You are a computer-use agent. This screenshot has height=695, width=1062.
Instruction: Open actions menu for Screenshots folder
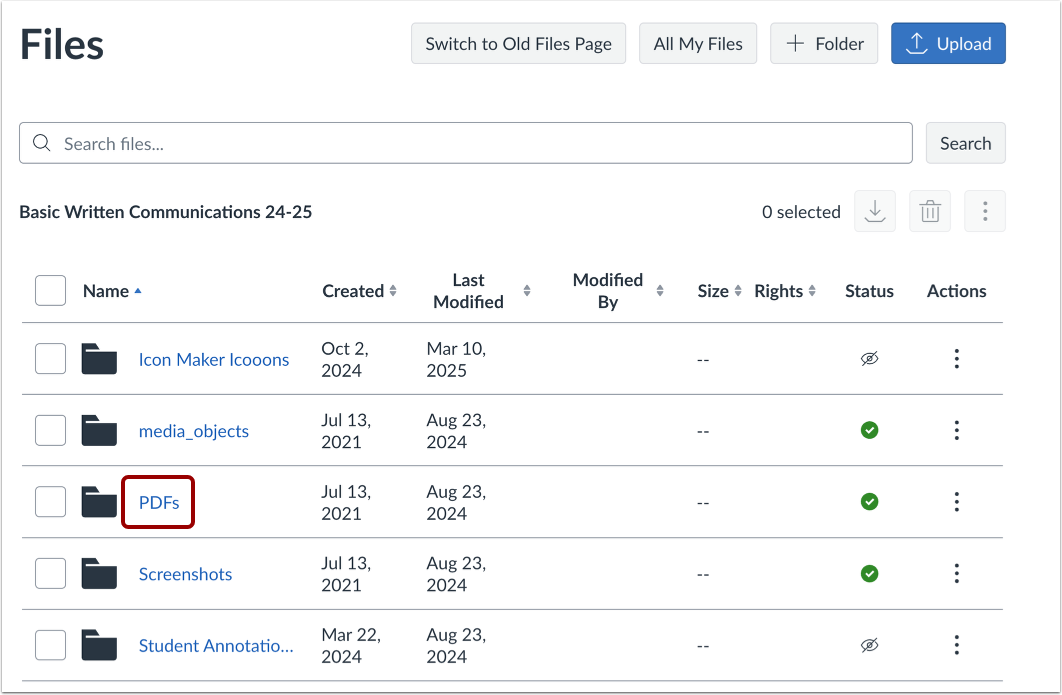click(957, 574)
